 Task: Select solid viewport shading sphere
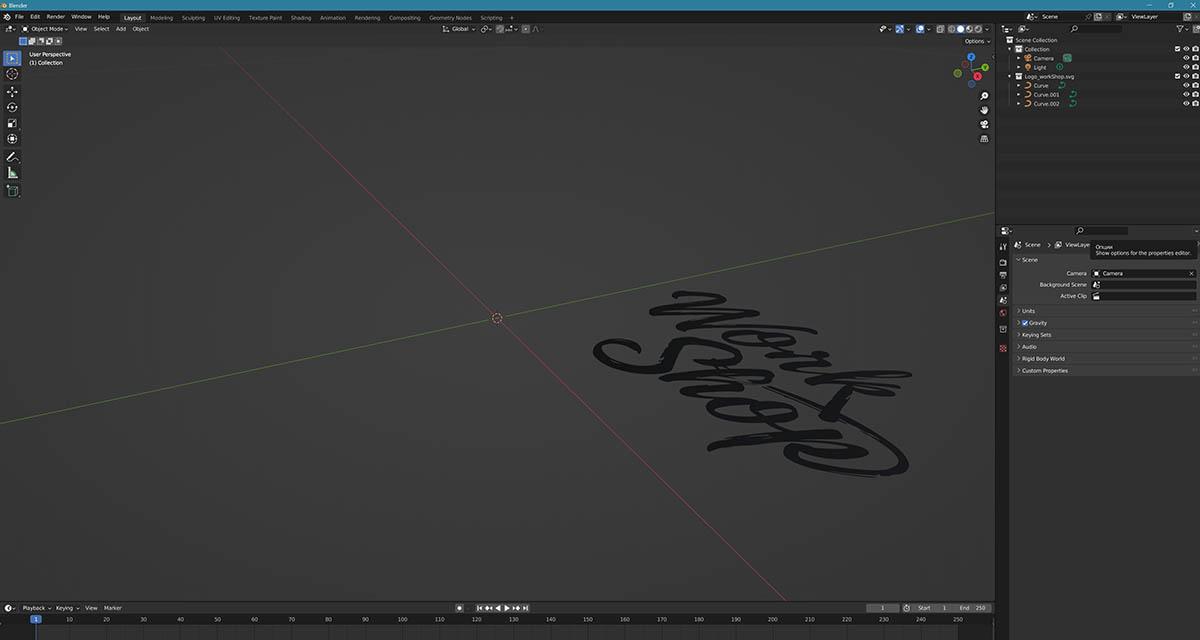pos(961,29)
